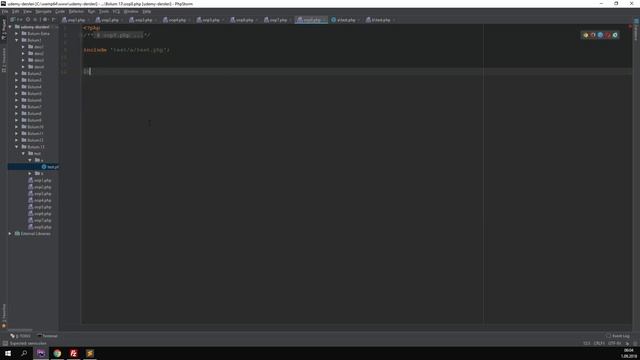Expand the External Libraries node
Screen dimensions: 640x360
10,233
